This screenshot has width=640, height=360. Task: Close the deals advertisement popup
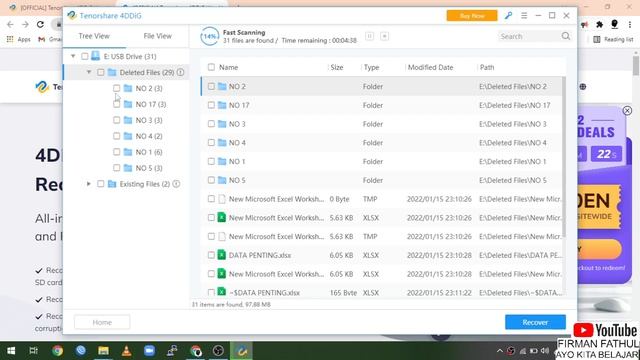click(x=627, y=110)
